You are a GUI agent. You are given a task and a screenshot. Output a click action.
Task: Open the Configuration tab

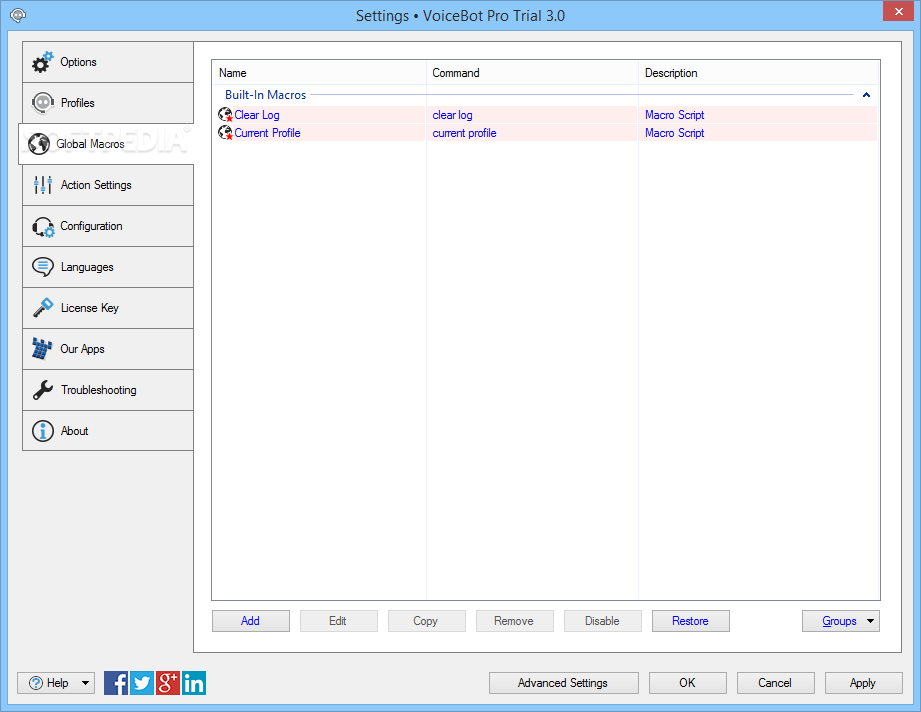(108, 226)
